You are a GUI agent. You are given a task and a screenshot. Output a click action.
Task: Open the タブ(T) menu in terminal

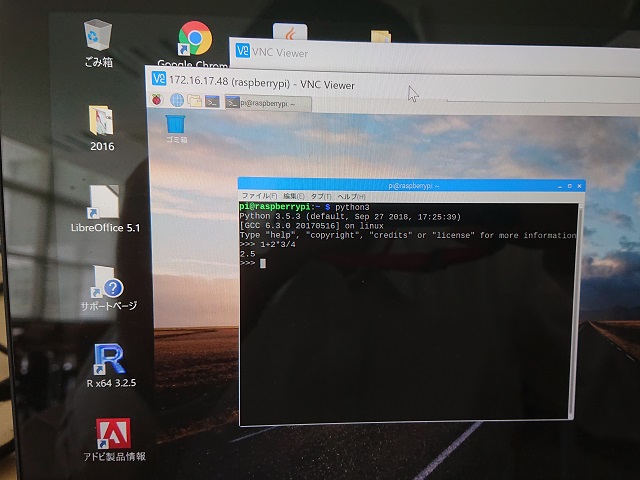pyautogui.click(x=321, y=196)
